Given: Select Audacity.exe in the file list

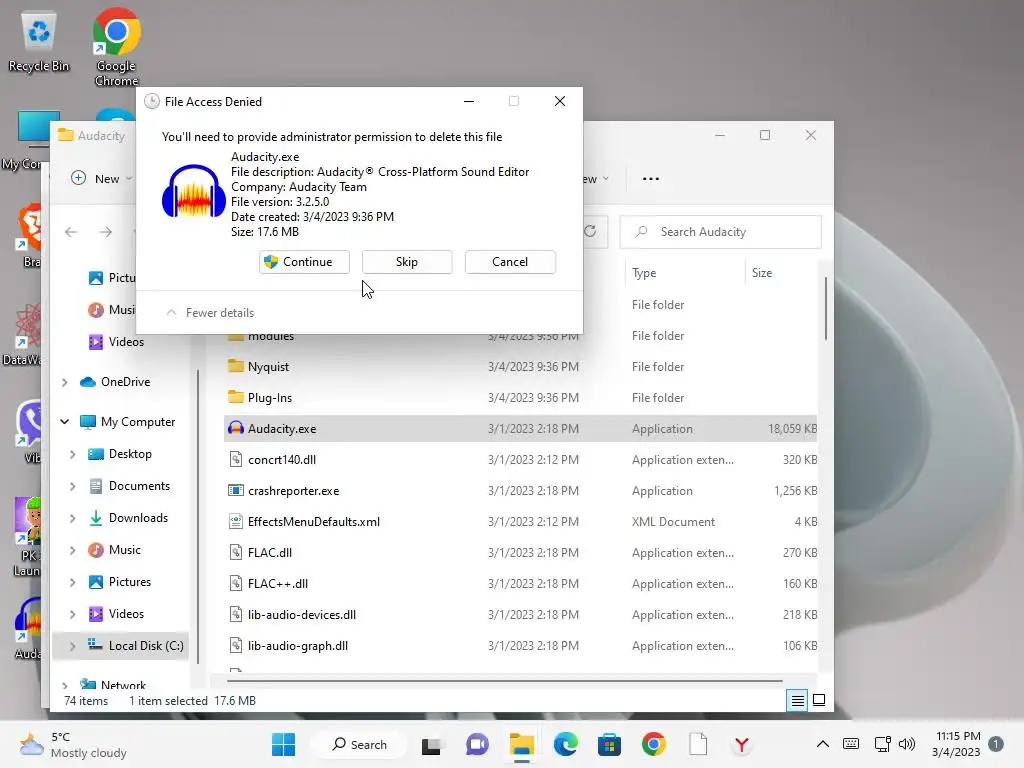Looking at the screenshot, I should coord(520,429).
